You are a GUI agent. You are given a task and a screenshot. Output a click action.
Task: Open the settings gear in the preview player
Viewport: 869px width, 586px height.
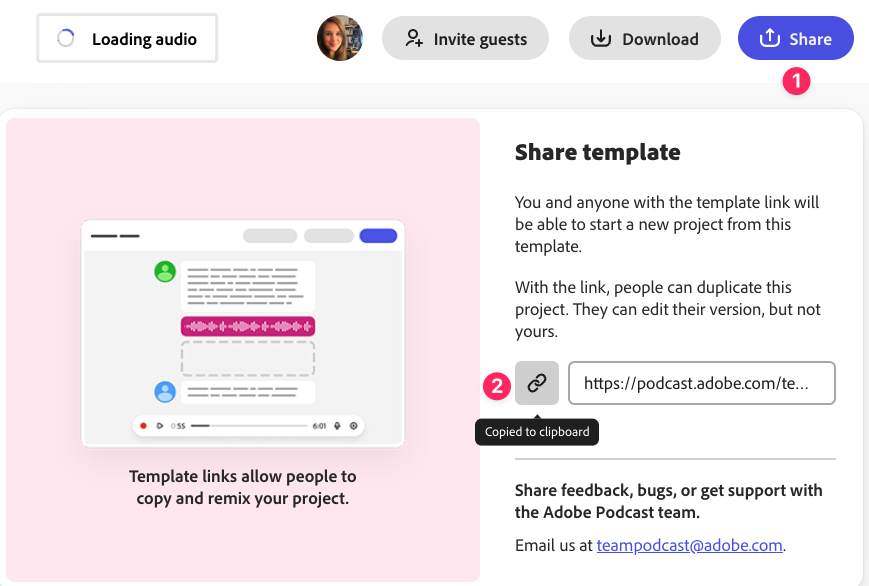353,425
